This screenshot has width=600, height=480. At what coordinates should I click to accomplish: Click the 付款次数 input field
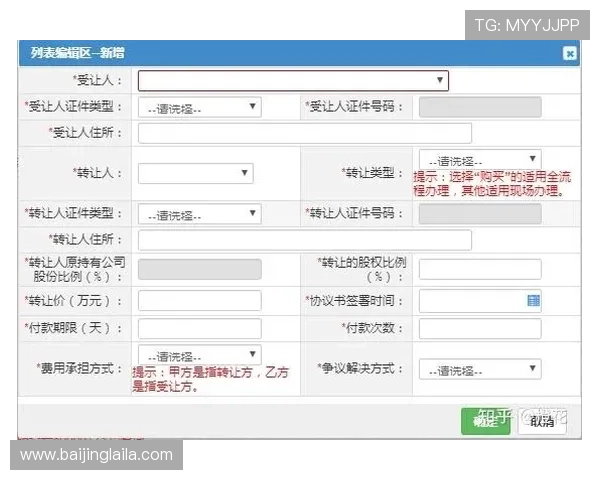[x=480, y=328]
